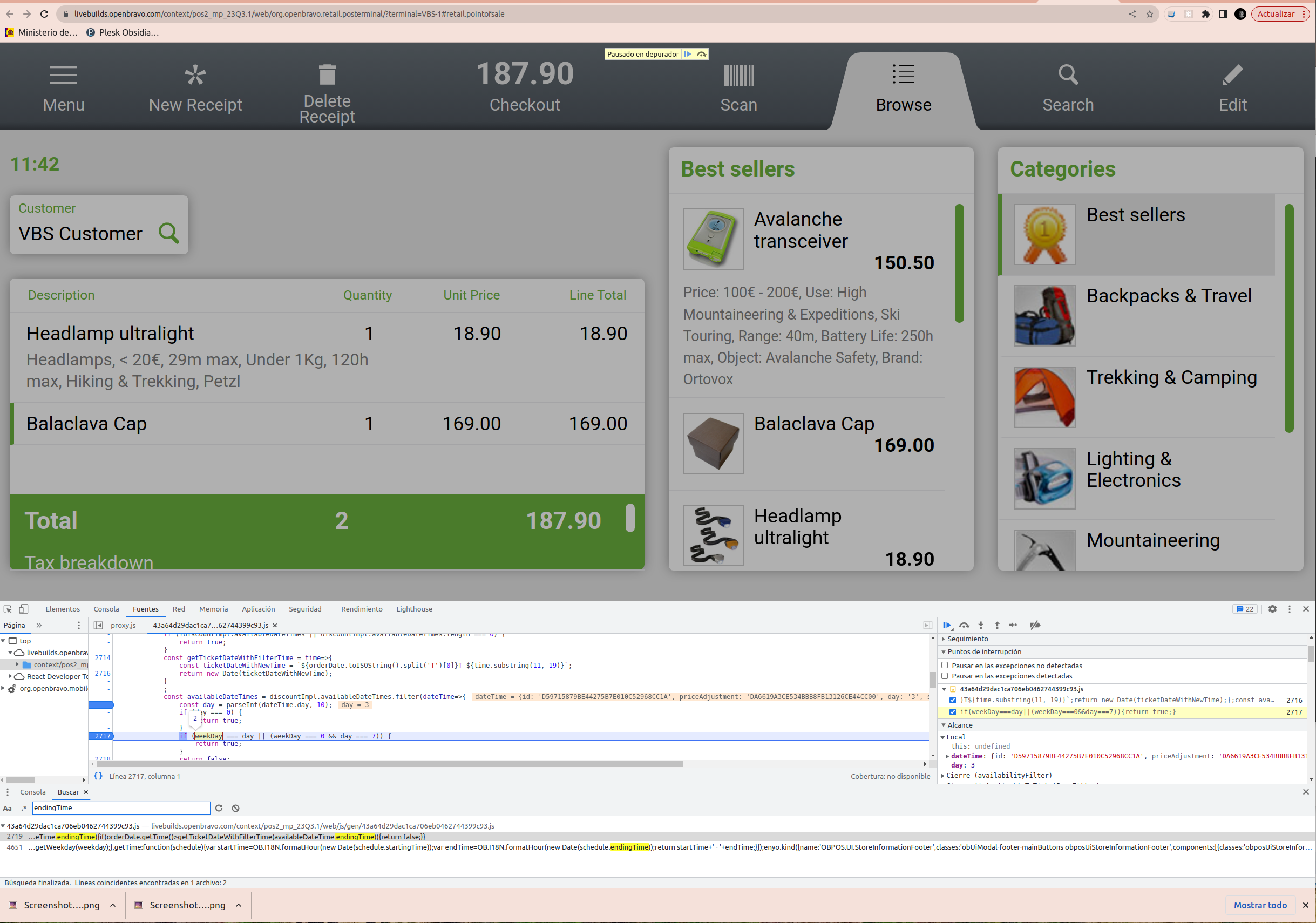This screenshot has width=1316, height=923.
Task: Resume script execution in debugger
Action: (x=946, y=625)
